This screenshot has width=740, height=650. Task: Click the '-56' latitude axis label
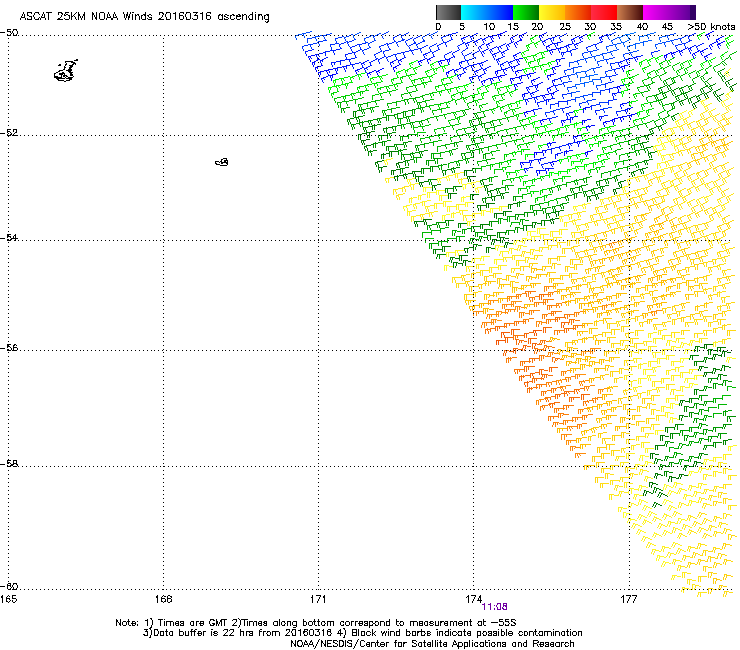tap(9, 347)
